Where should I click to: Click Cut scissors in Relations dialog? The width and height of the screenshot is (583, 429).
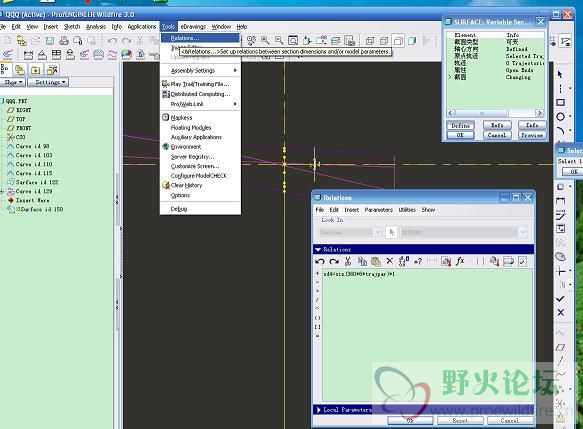coord(348,261)
